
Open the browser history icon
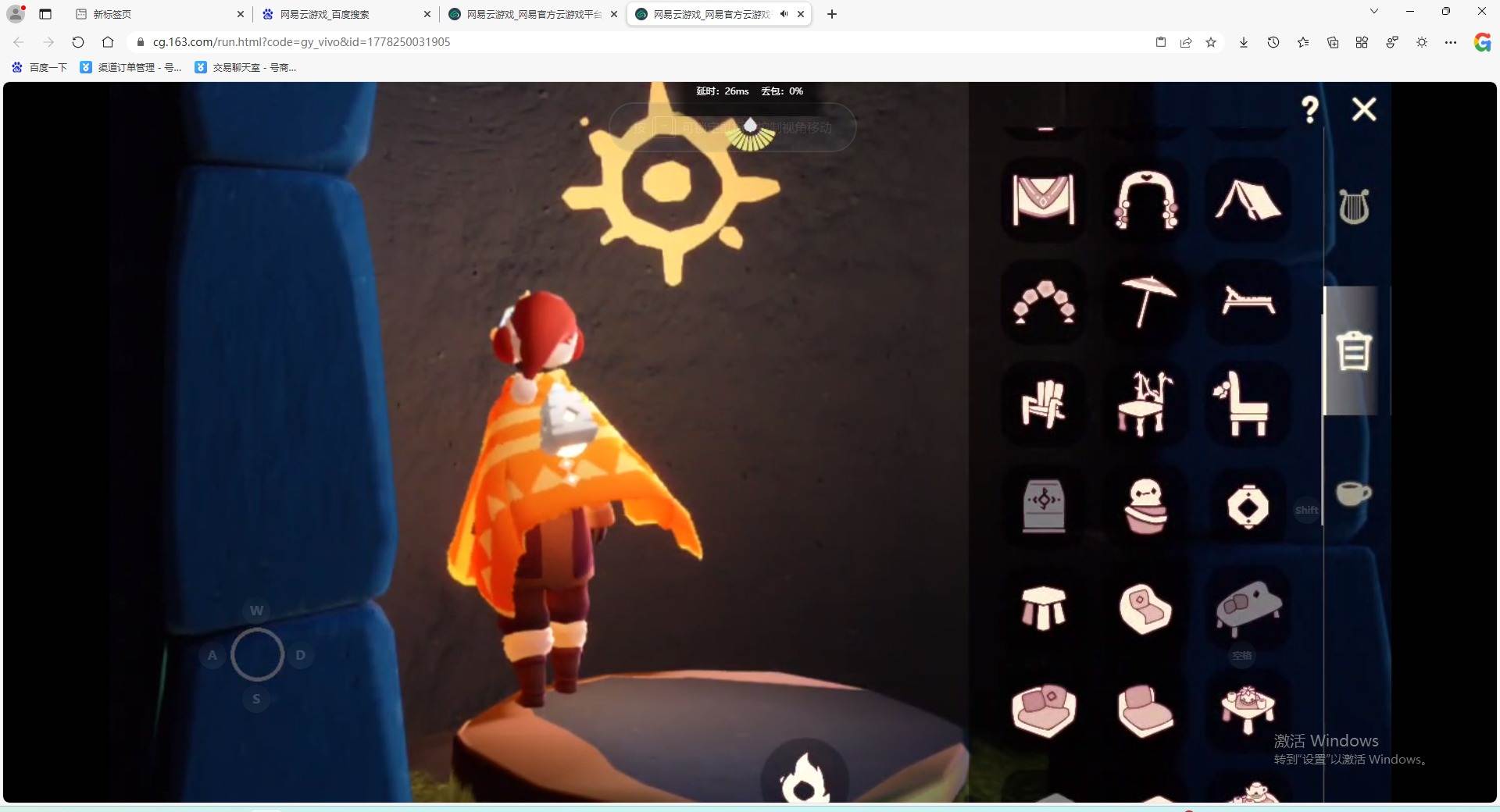pos(1273,42)
